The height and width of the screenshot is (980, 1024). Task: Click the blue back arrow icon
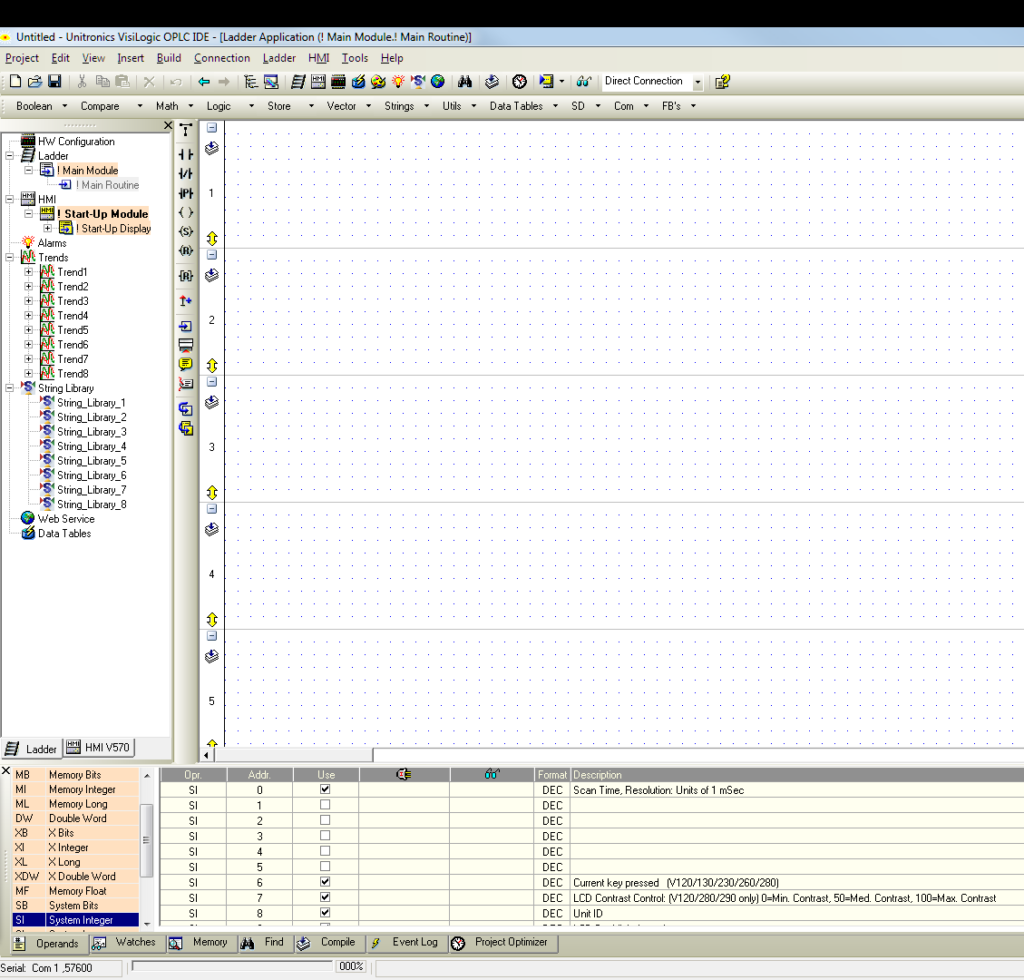click(204, 82)
